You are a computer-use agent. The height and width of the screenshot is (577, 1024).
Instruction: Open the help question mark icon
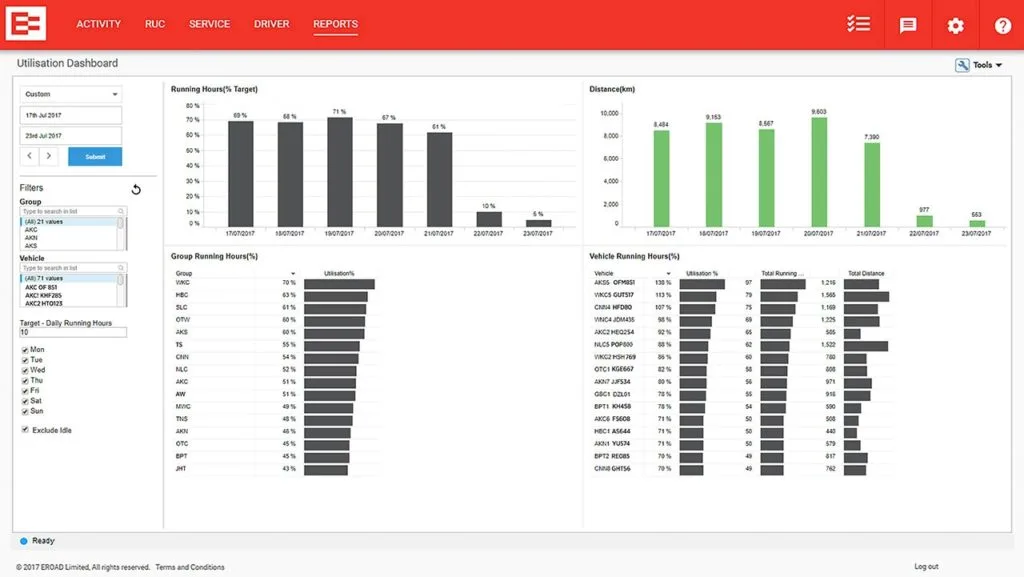tap(1002, 25)
